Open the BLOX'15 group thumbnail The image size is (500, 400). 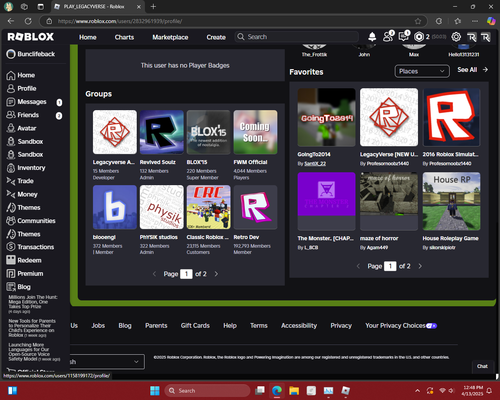(208, 132)
